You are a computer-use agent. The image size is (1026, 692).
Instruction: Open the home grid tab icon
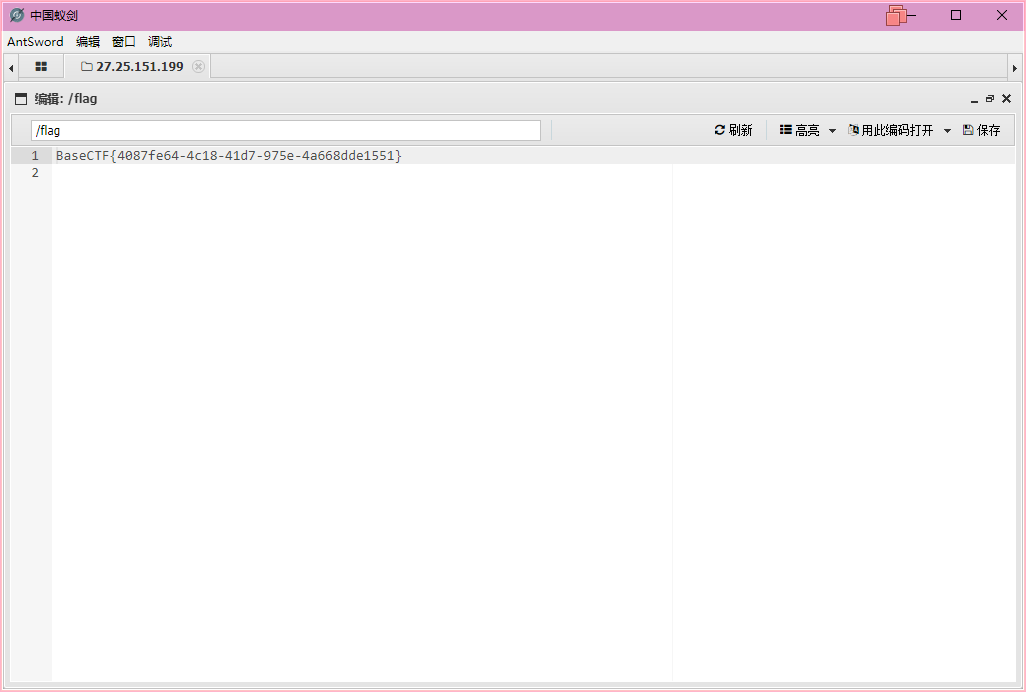pyautogui.click(x=41, y=67)
